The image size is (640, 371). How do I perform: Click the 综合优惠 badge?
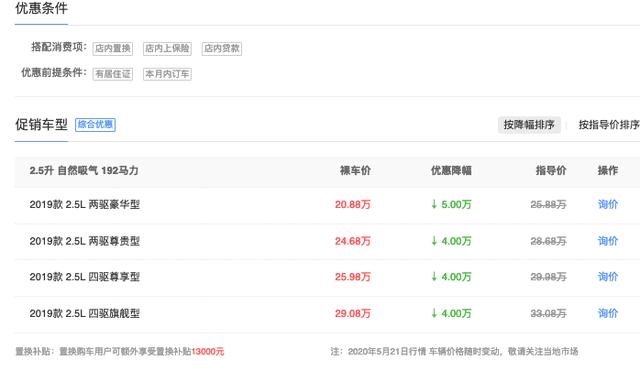coord(96,124)
